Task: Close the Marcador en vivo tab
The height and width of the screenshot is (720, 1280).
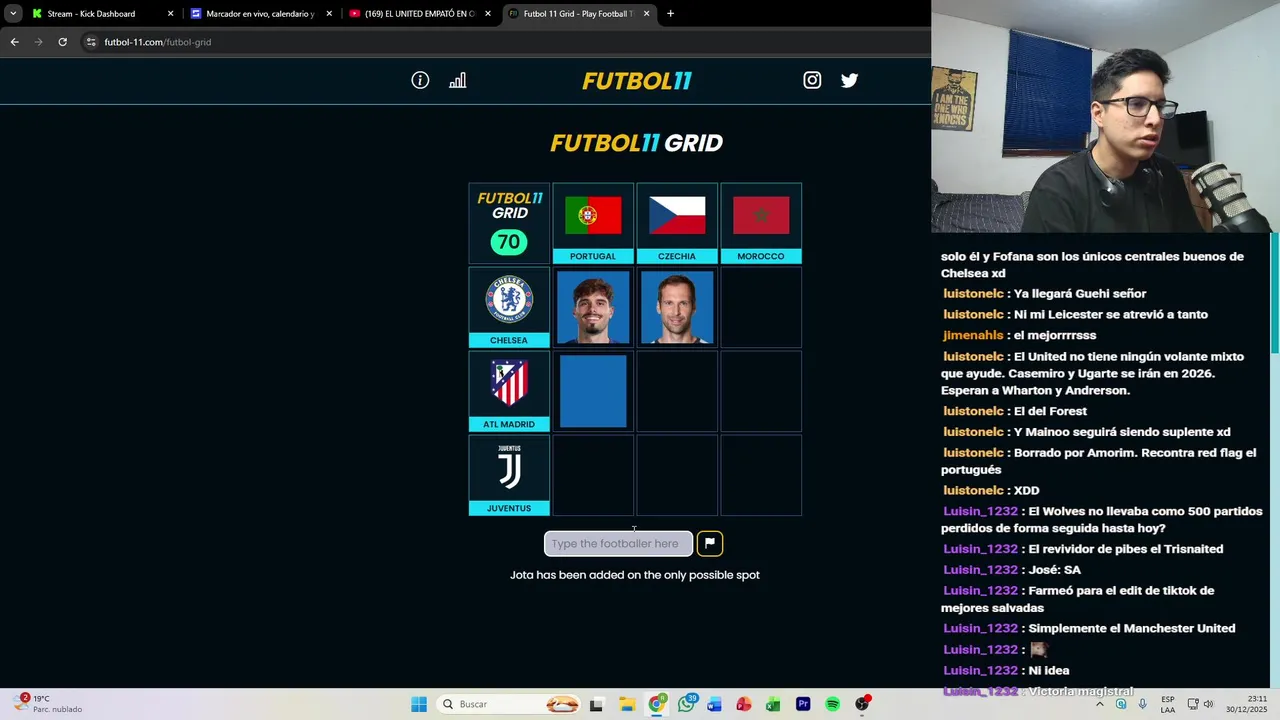Action: click(329, 14)
